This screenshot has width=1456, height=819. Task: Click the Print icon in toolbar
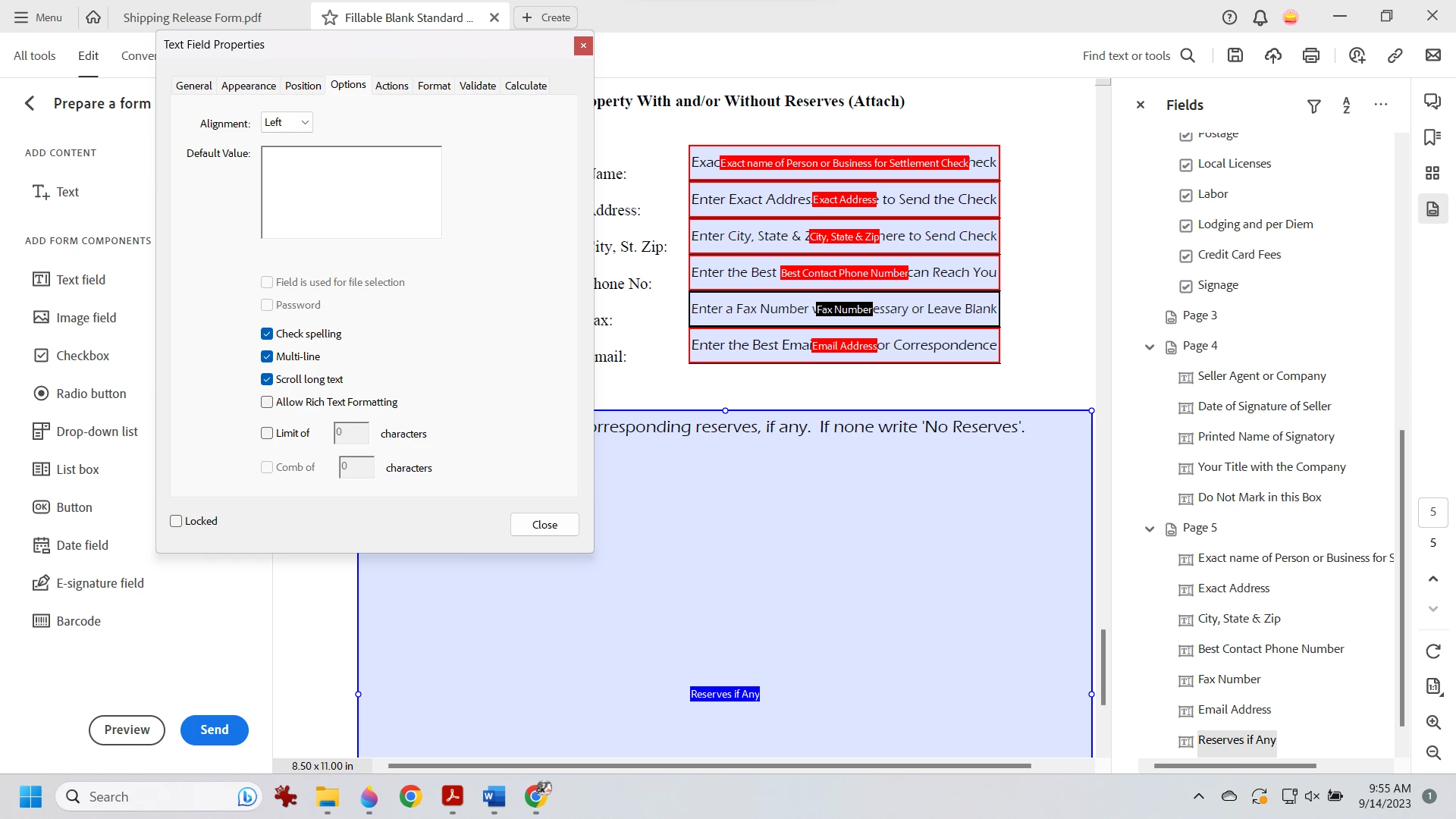click(1311, 55)
